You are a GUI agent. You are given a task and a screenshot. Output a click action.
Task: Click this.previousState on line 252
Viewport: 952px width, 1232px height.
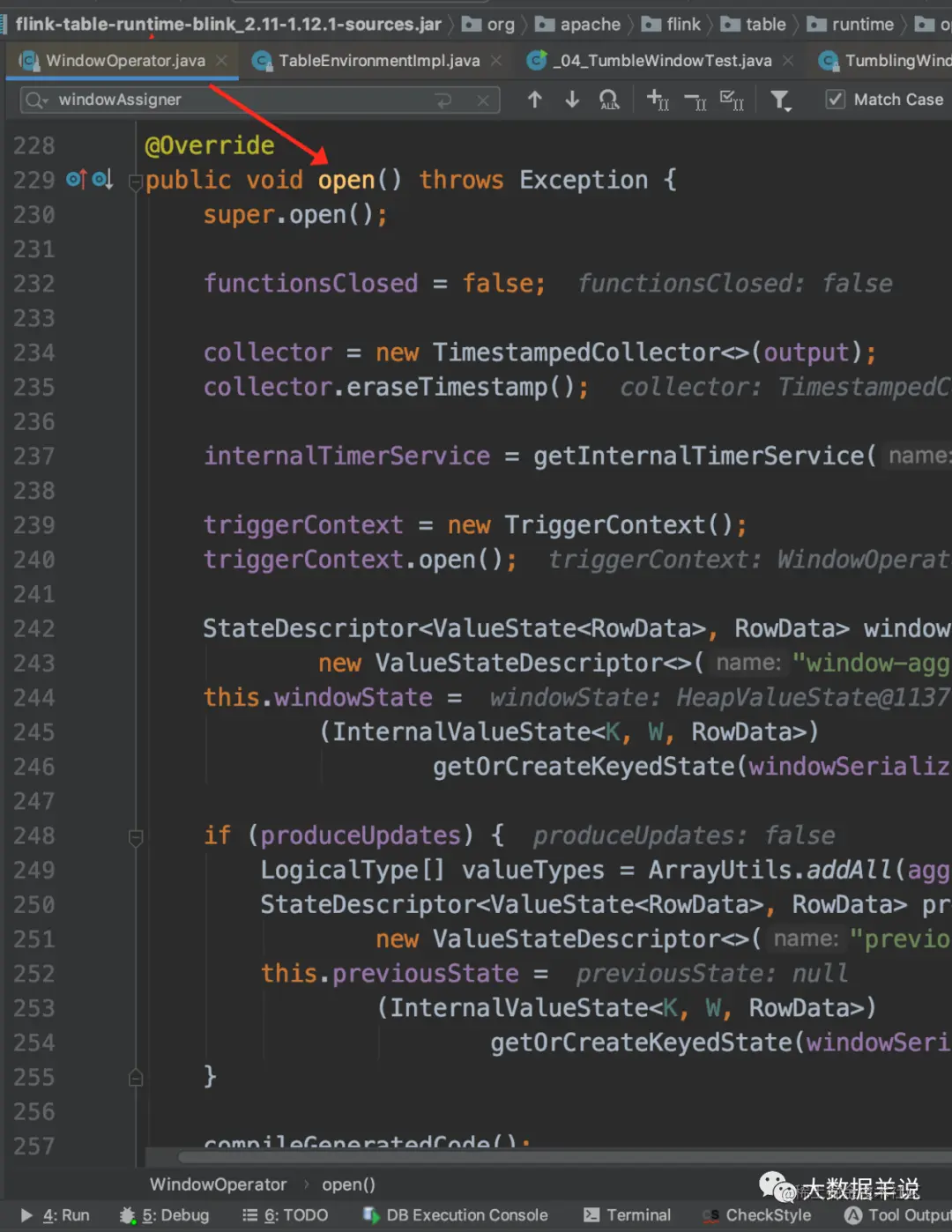(390, 974)
